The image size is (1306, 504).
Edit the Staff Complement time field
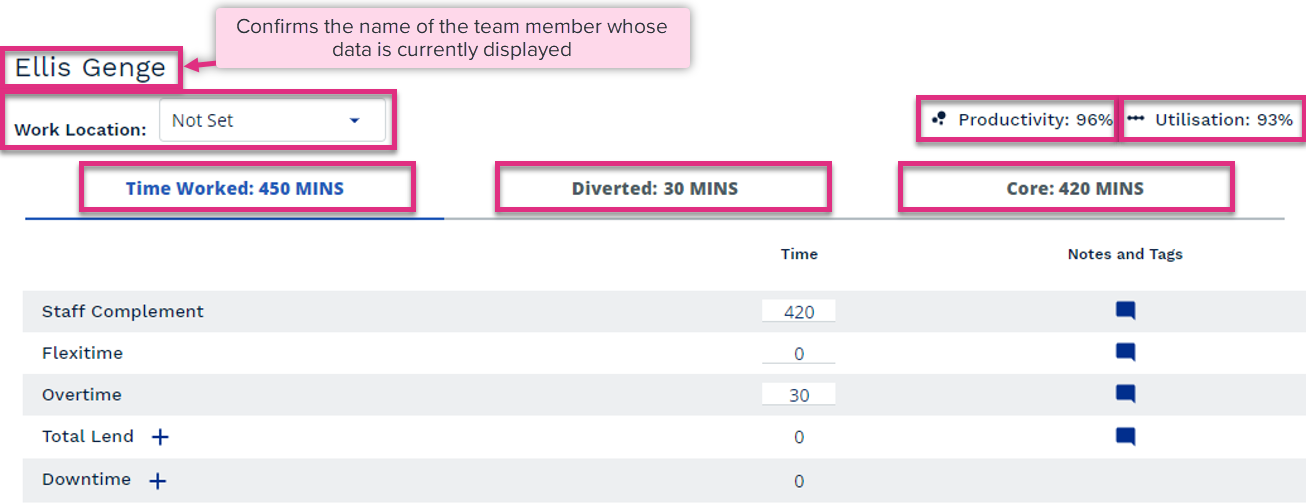[x=799, y=312]
